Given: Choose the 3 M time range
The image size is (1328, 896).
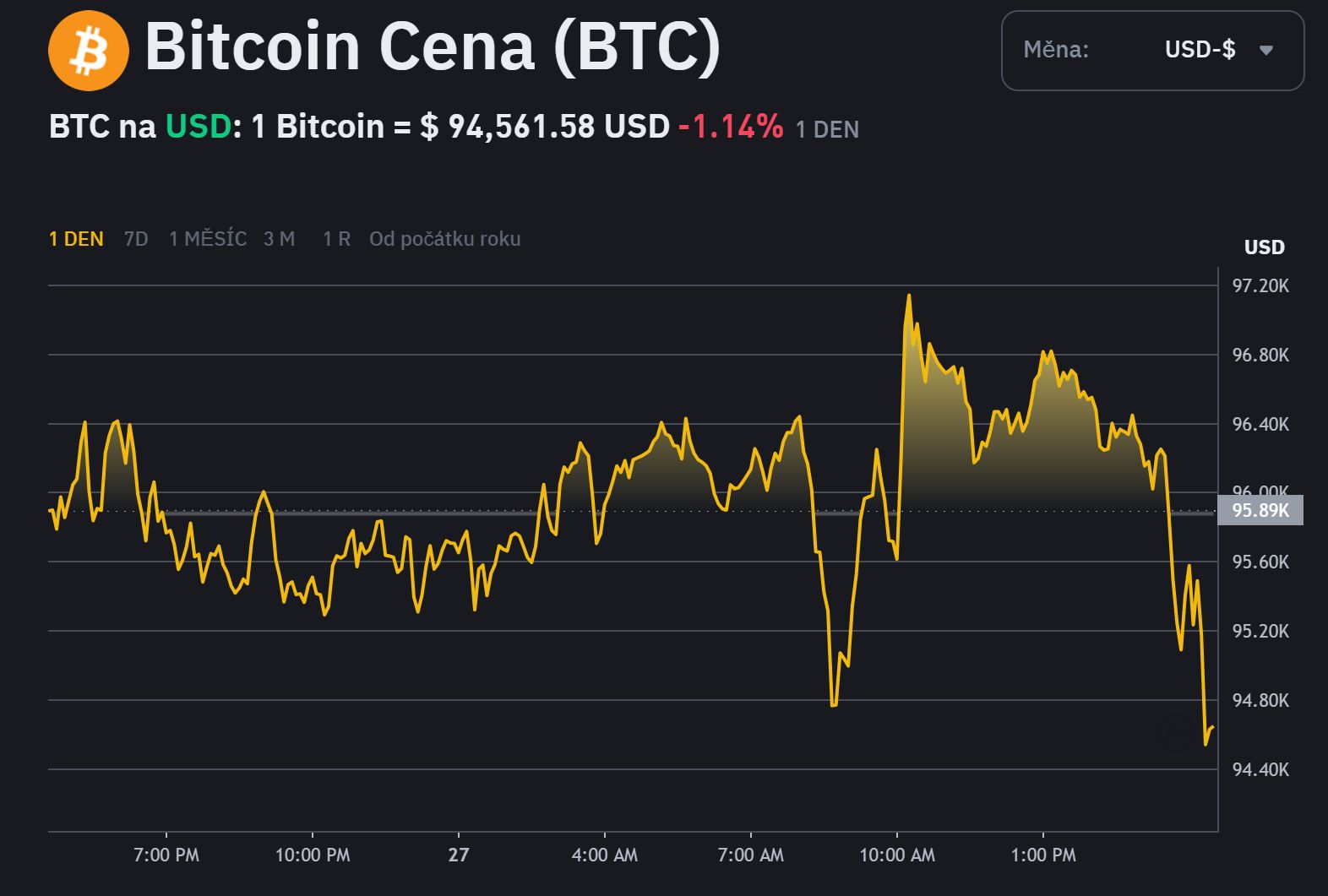Looking at the screenshot, I should (279, 239).
